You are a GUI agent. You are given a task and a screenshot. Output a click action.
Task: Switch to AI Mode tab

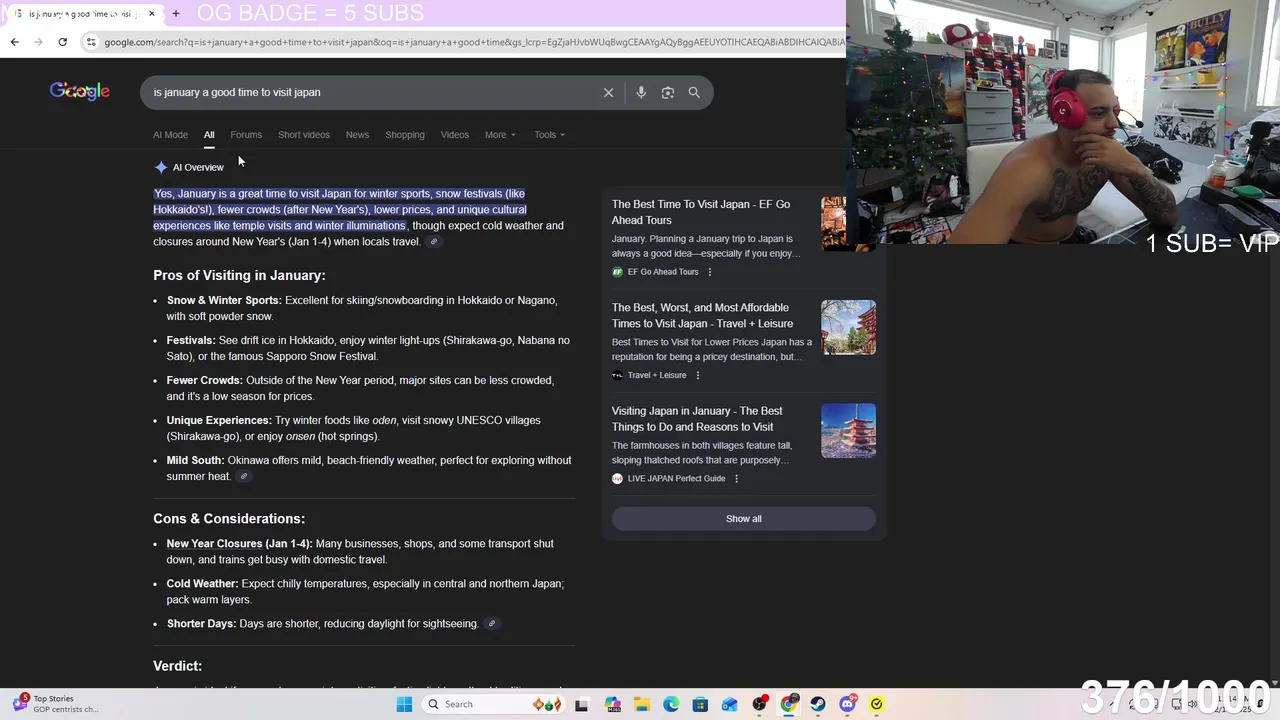pos(170,135)
